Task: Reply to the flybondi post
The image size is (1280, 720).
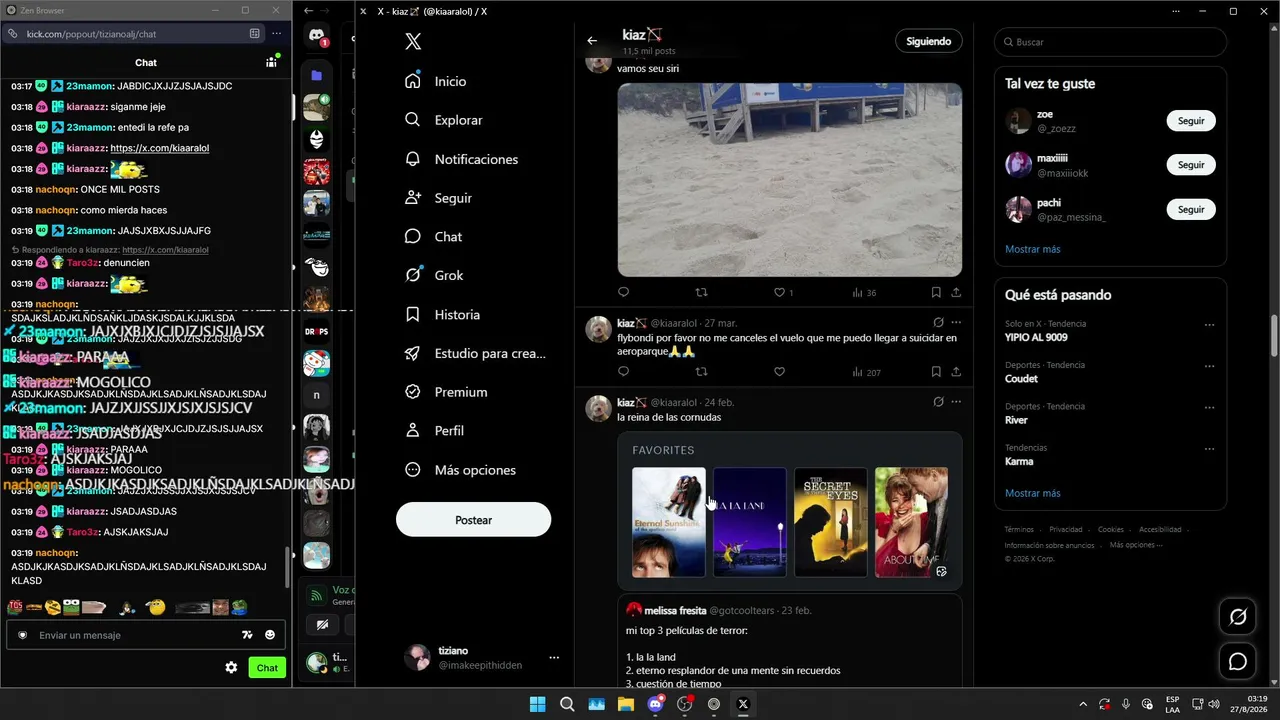Action: [x=624, y=372]
